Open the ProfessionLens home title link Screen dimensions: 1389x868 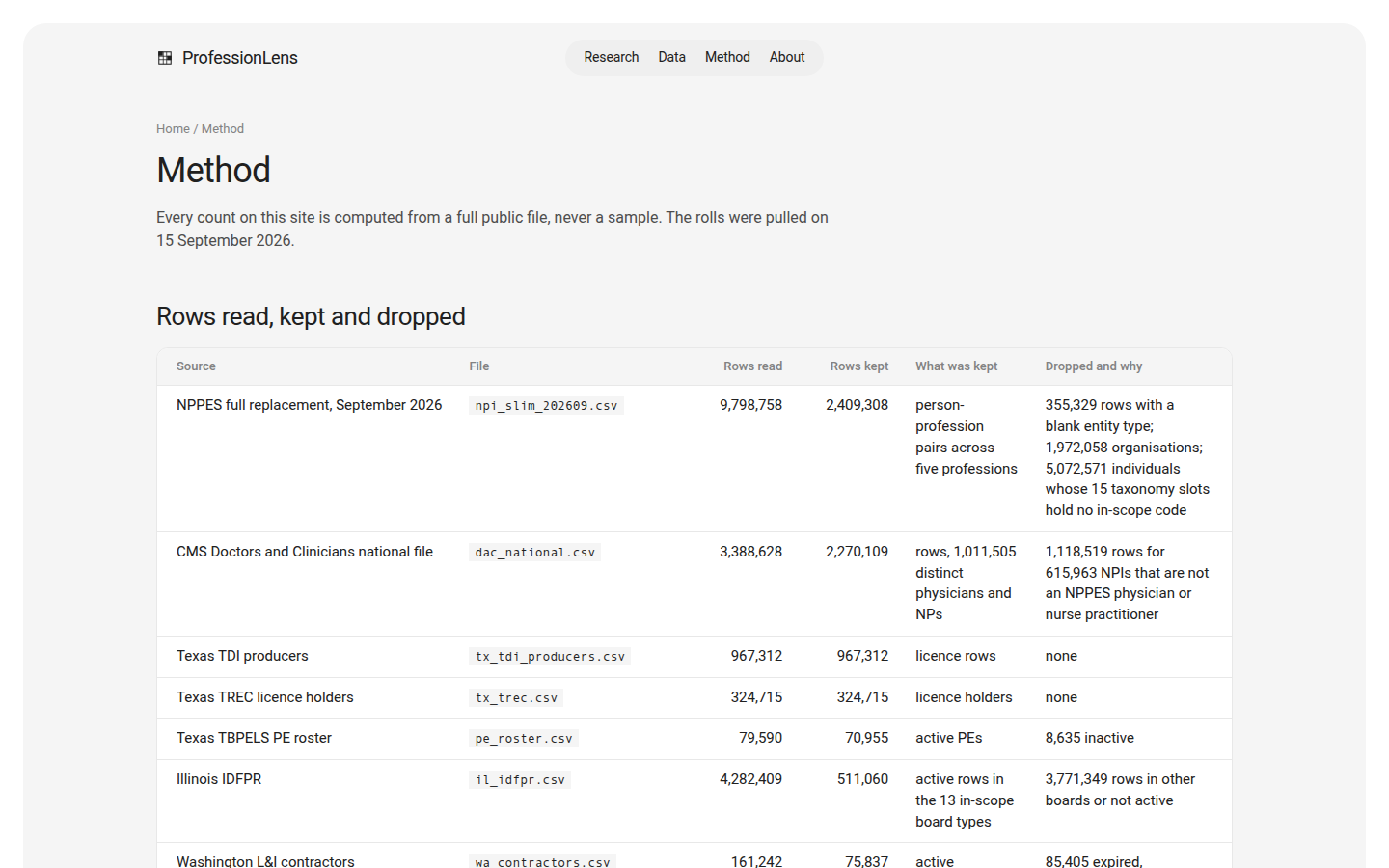pyautogui.click(x=240, y=58)
